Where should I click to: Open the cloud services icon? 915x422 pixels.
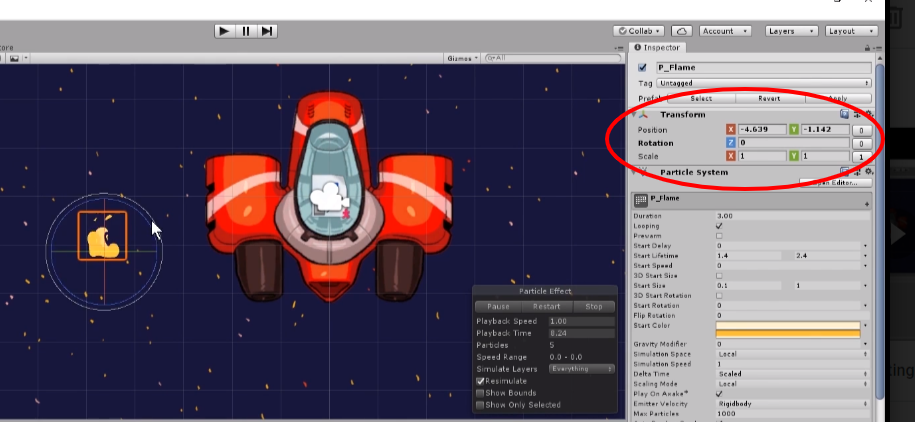[681, 31]
